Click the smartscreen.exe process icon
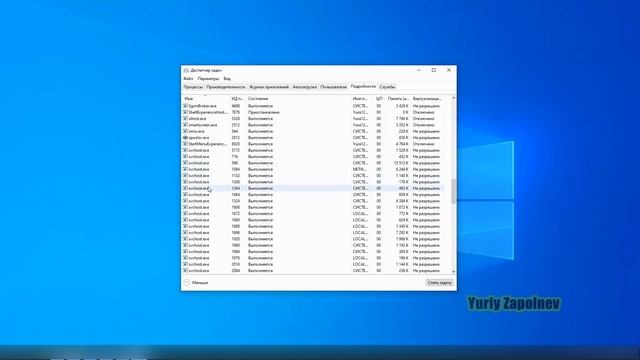 point(185,125)
